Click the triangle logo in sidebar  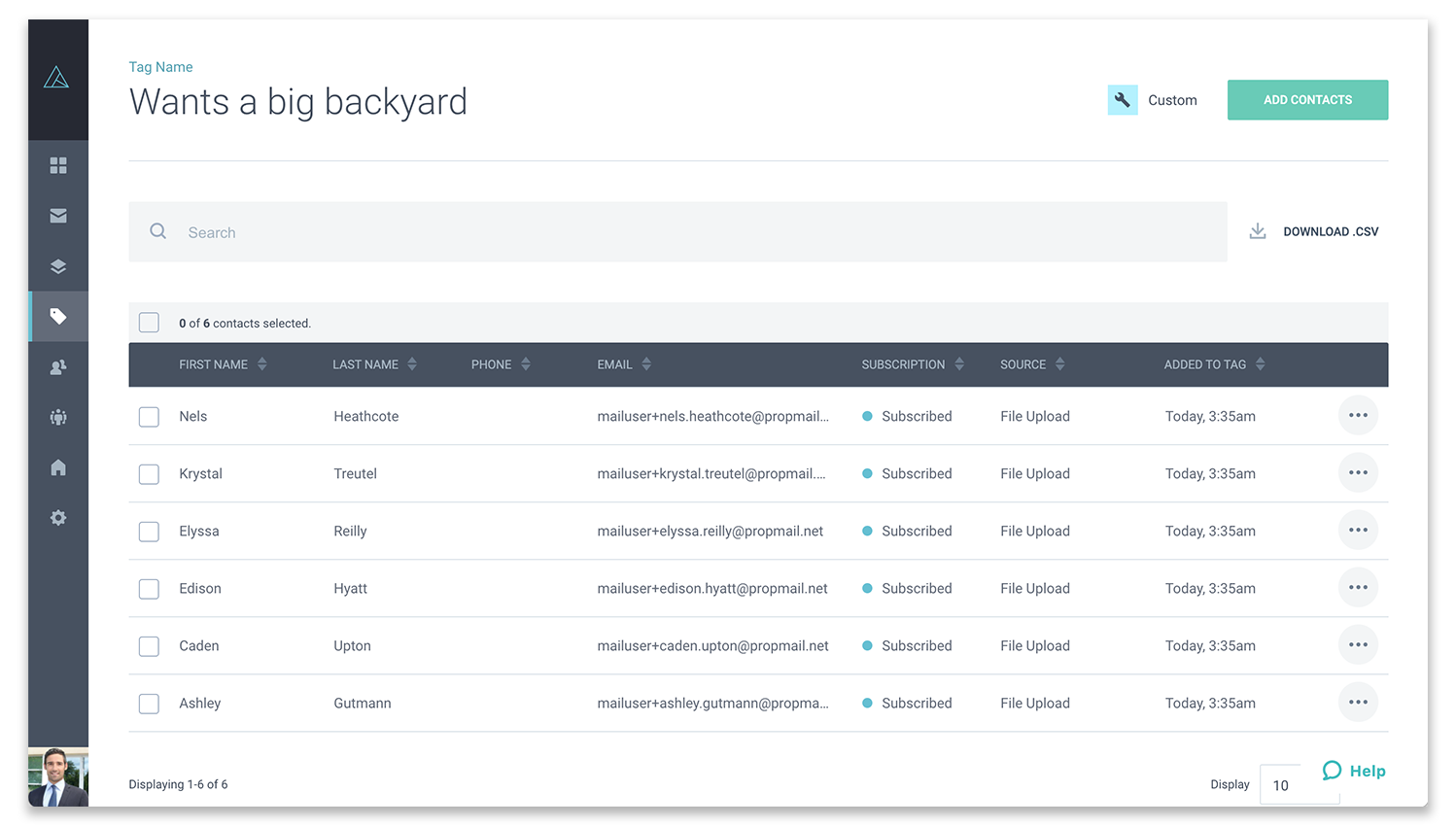pos(56,78)
